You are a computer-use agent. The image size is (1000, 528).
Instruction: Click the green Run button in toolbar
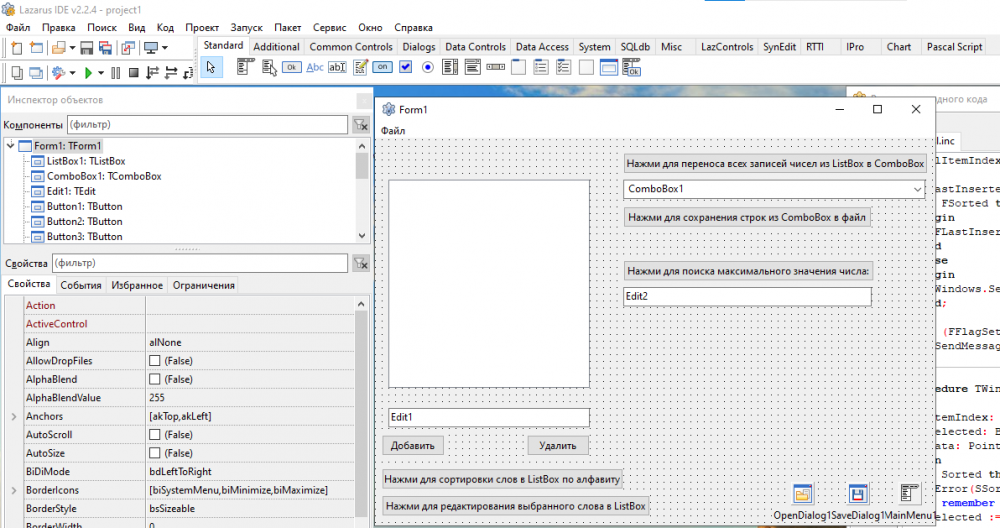[89, 73]
